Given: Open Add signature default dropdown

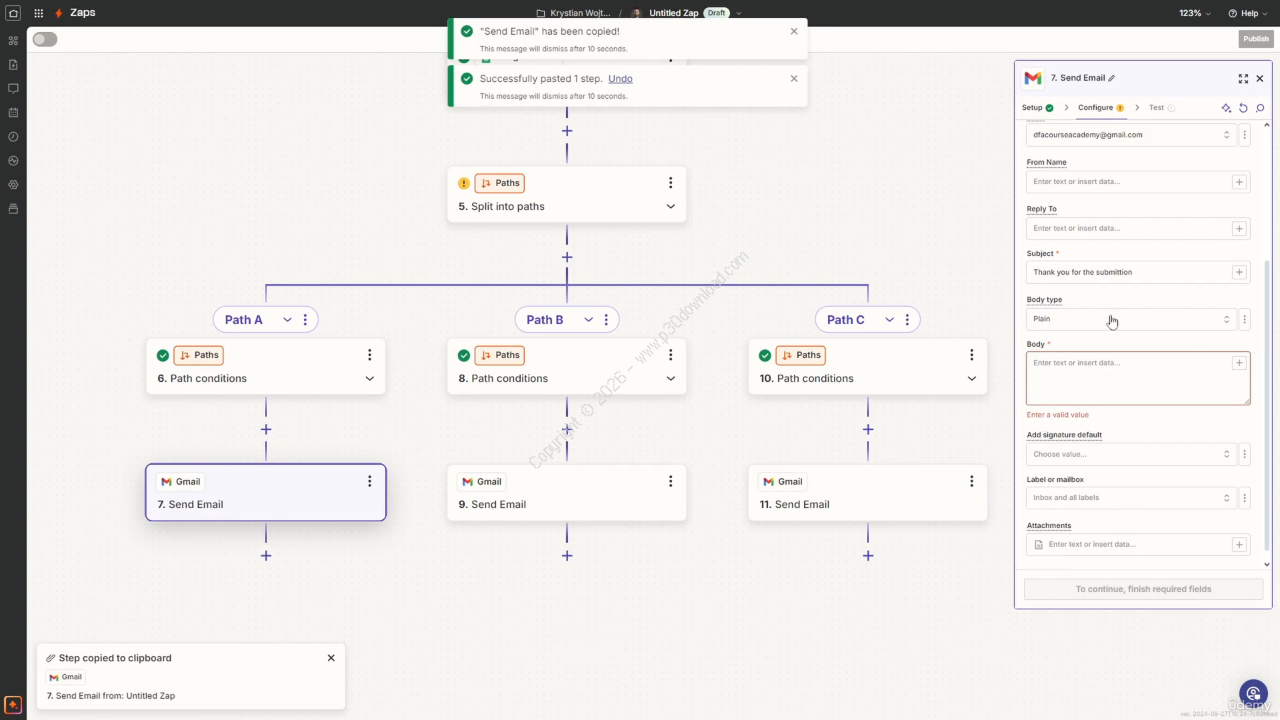Looking at the screenshot, I should [x=1130, y=454].
